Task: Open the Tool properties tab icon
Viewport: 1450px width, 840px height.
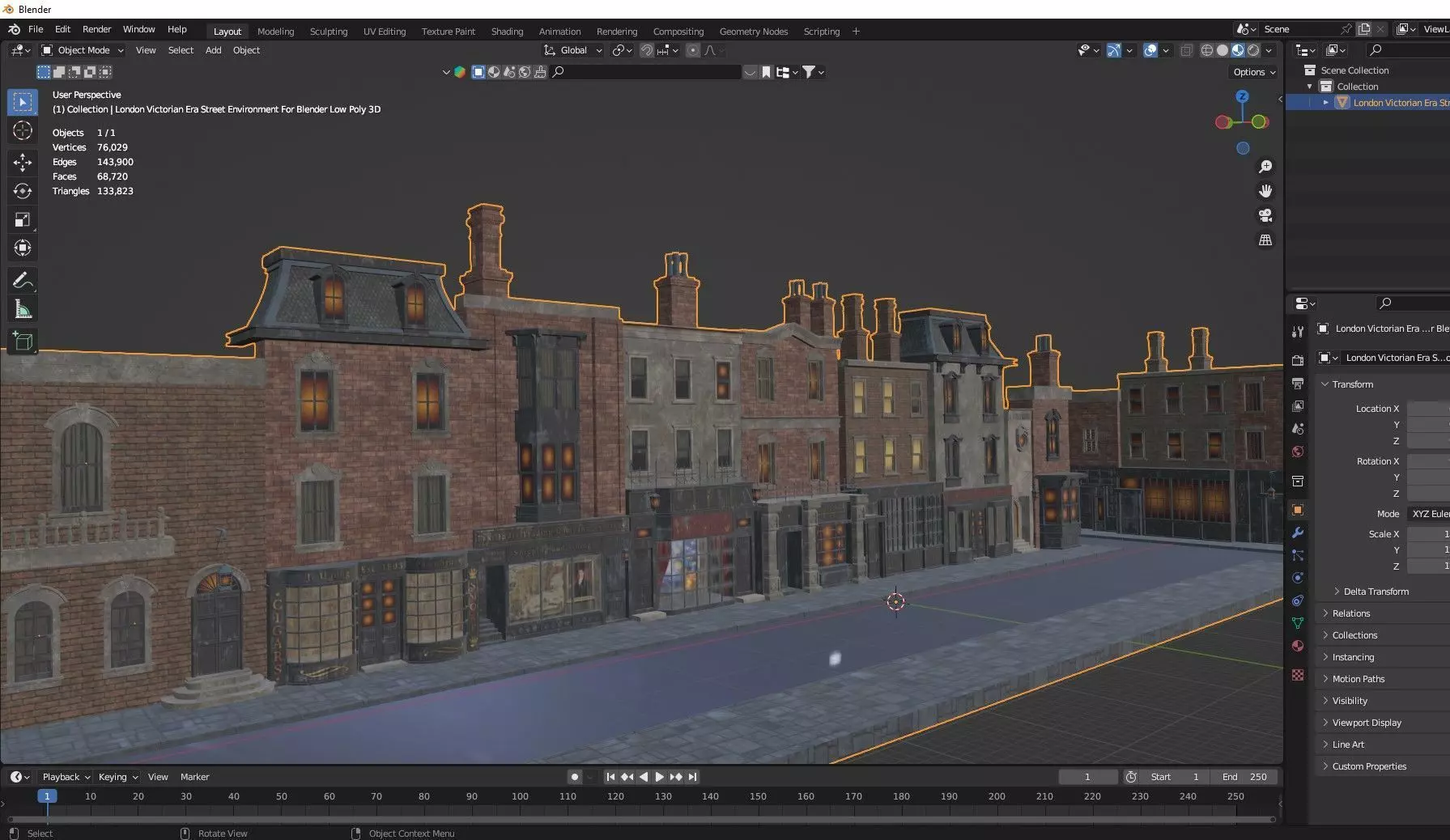Action: (1298, 332)
